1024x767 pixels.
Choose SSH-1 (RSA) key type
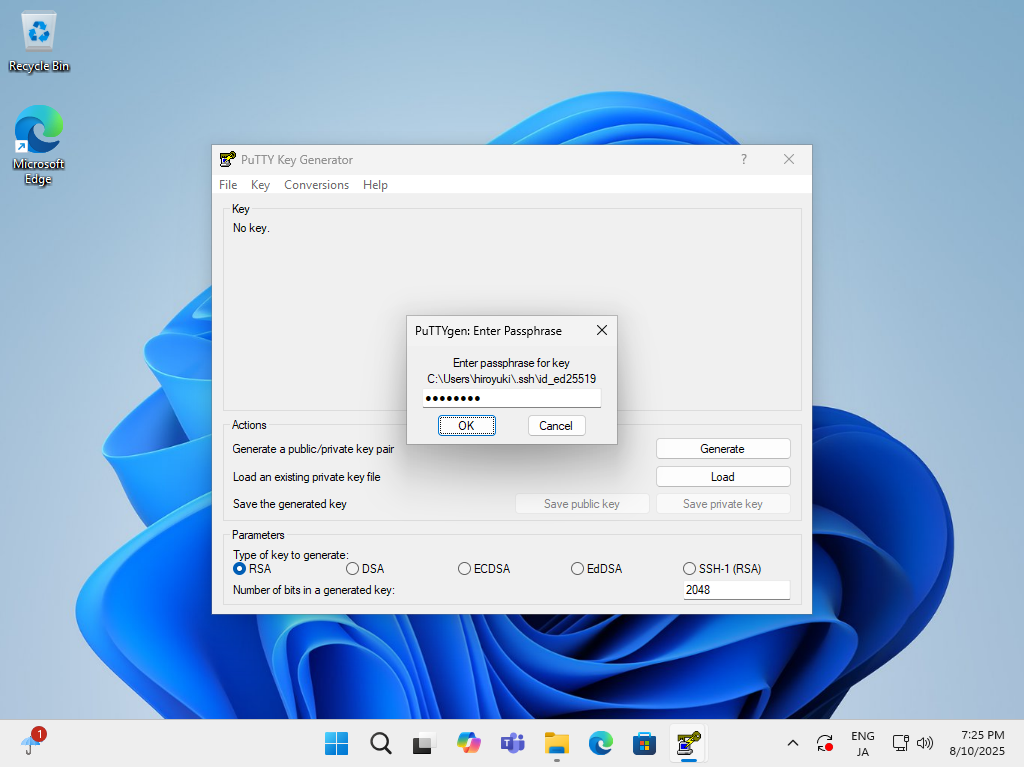click(x=690, y=568)
